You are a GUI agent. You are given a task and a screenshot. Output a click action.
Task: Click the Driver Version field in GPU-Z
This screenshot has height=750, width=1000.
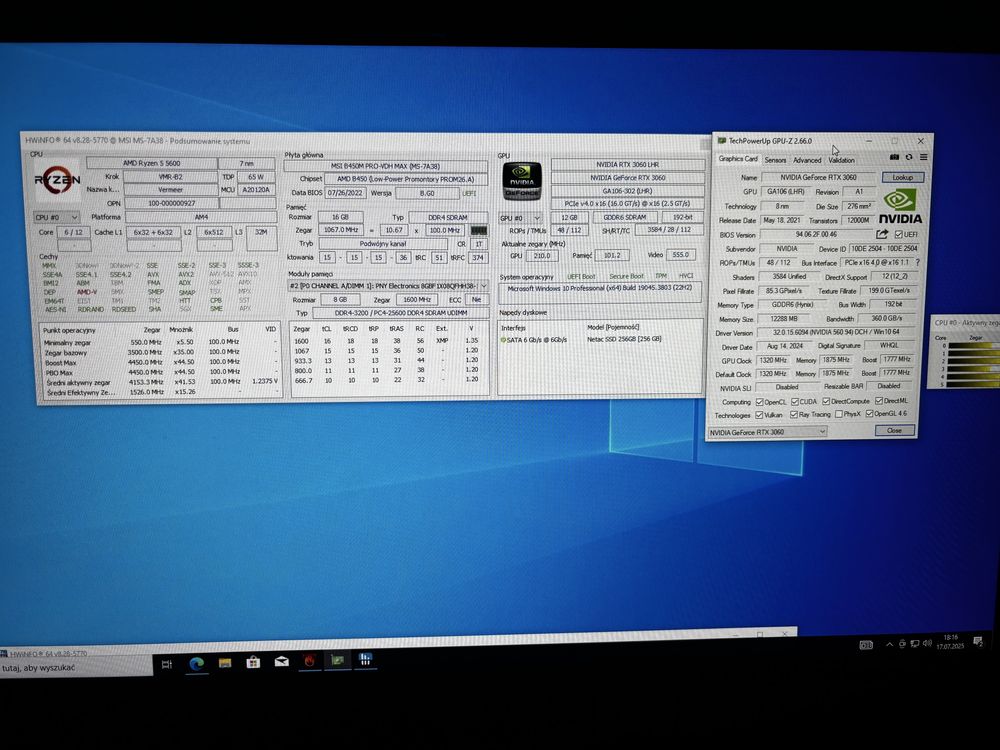click(837, 332)
